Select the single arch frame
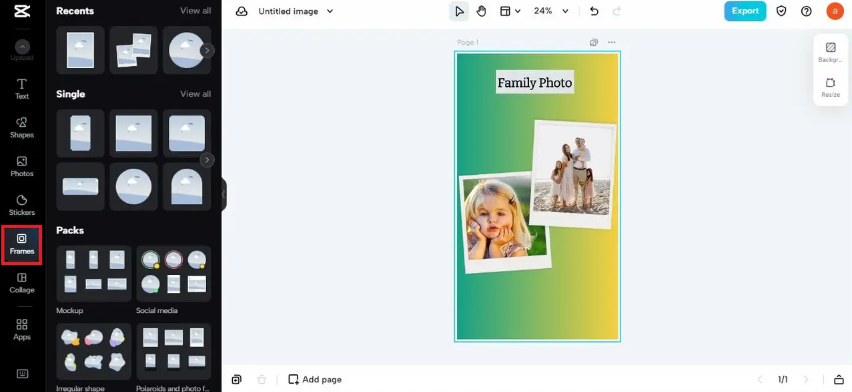The height and width of the screenshot is (392, 852). pyautogui.click(x=187, y=186)
